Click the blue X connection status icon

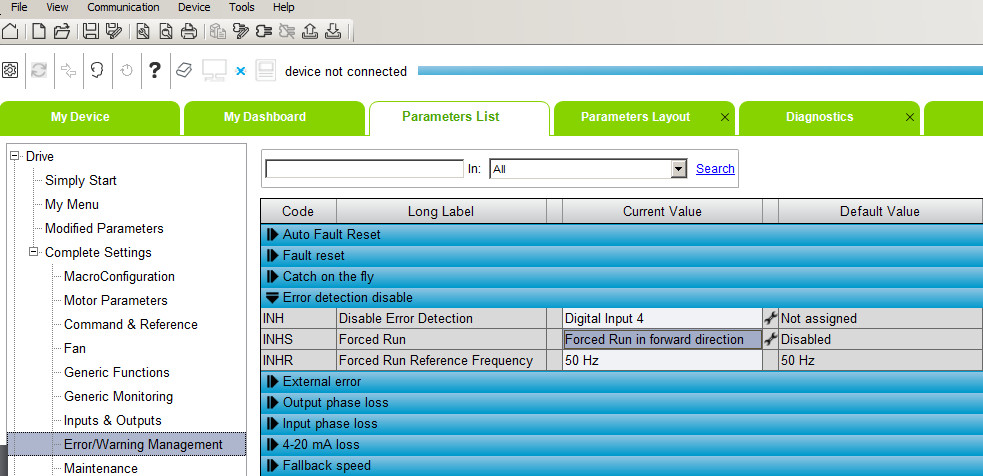(x=241, y=71)
